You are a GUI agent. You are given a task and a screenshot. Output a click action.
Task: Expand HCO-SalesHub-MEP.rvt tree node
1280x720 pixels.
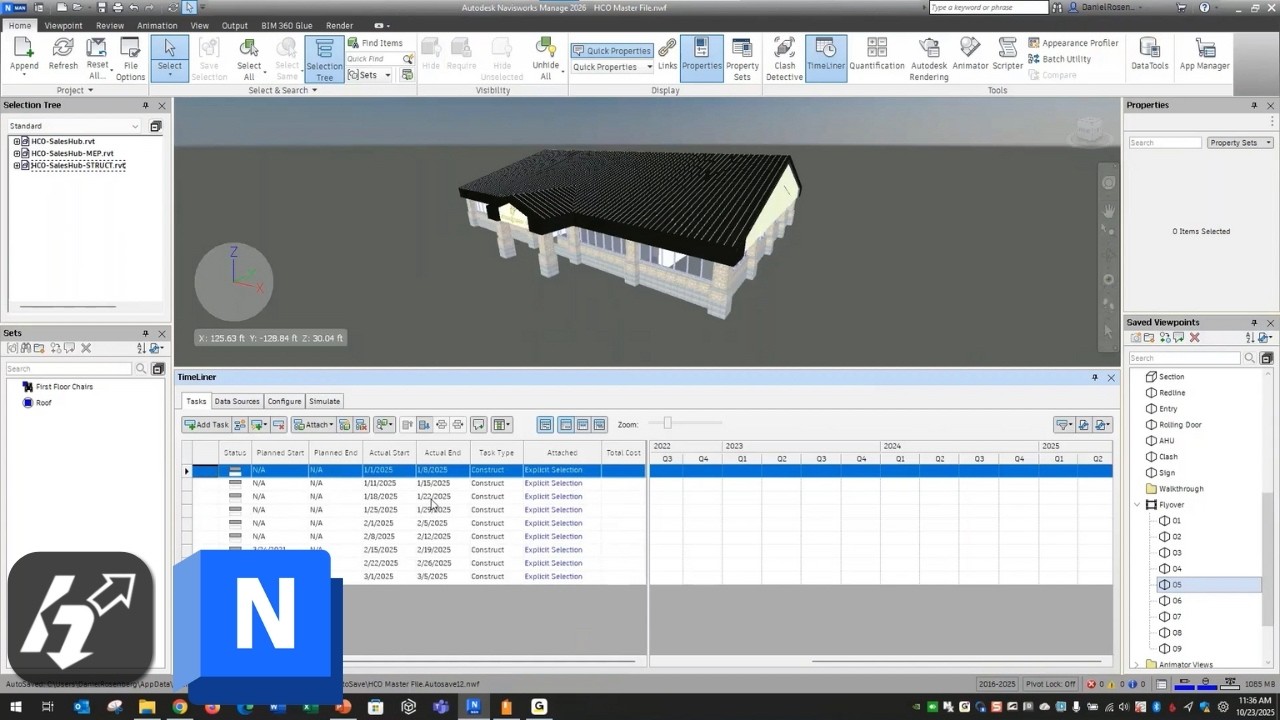point(17,154)
